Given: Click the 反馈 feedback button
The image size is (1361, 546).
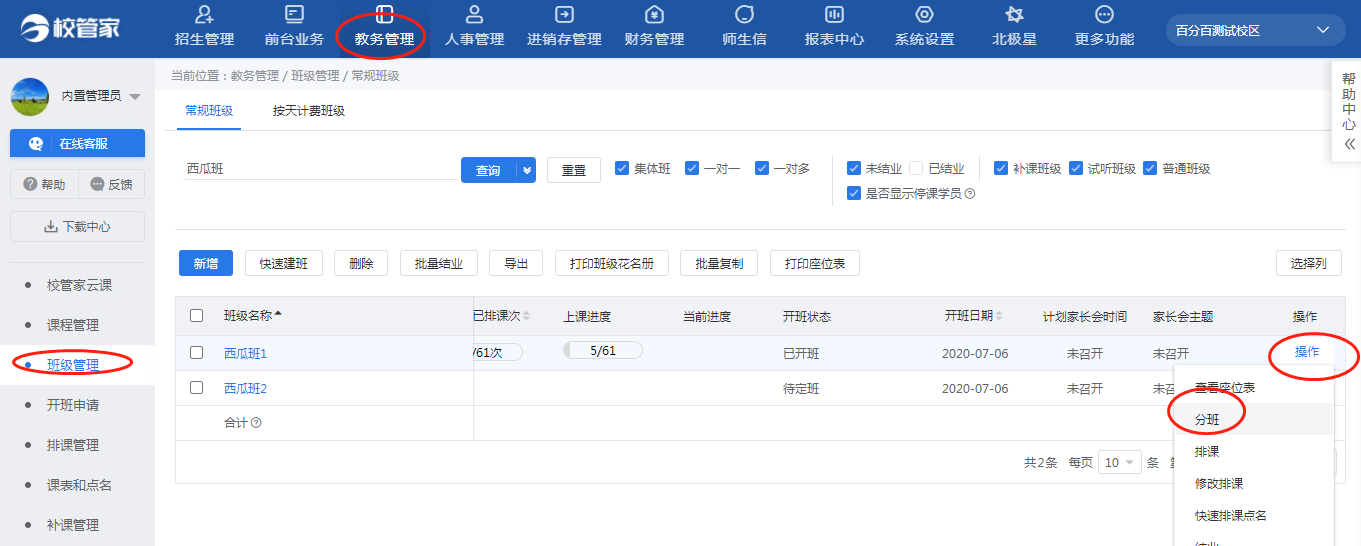Looking at the screenshot, I should (x=111, y=184).
